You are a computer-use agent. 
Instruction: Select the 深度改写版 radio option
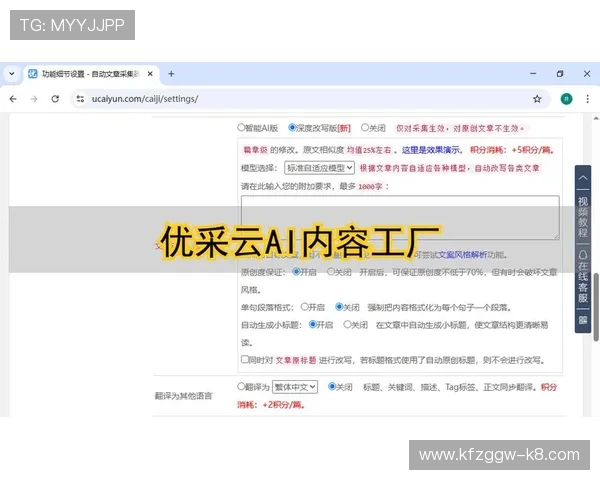click(292, 127)
